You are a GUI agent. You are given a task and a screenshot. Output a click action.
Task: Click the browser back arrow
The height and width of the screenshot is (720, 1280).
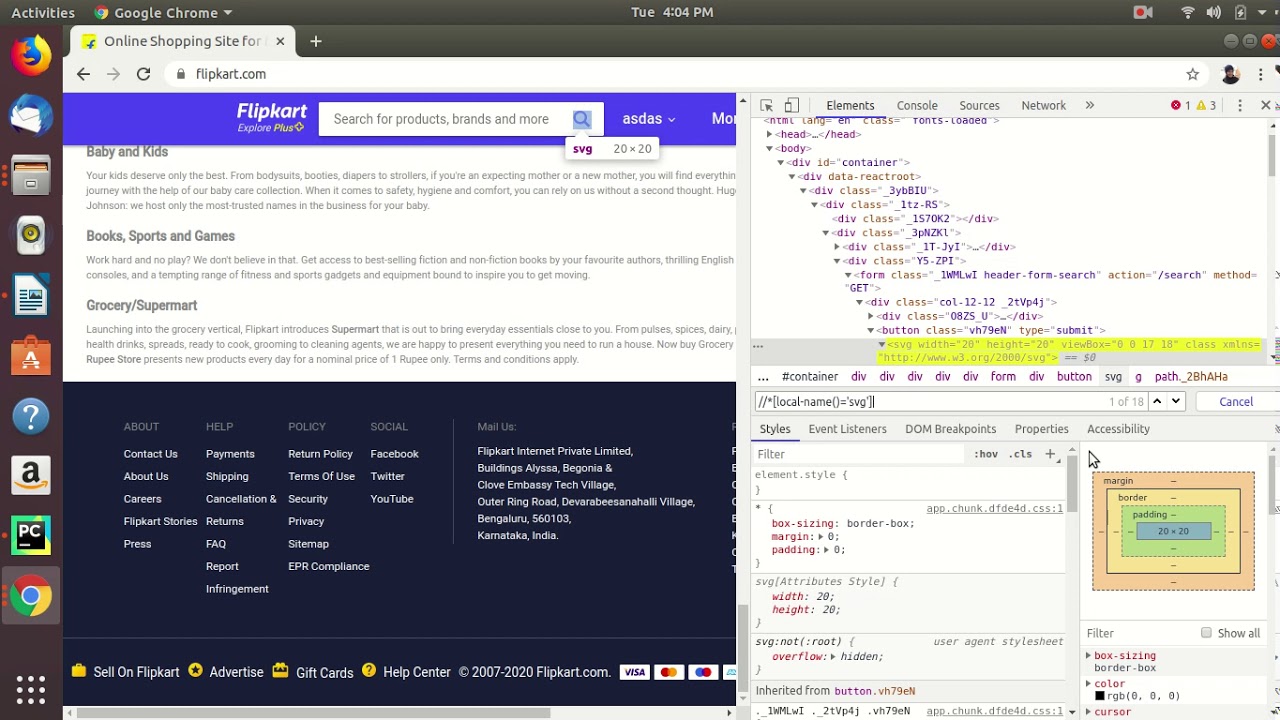(x=83, y=74)
